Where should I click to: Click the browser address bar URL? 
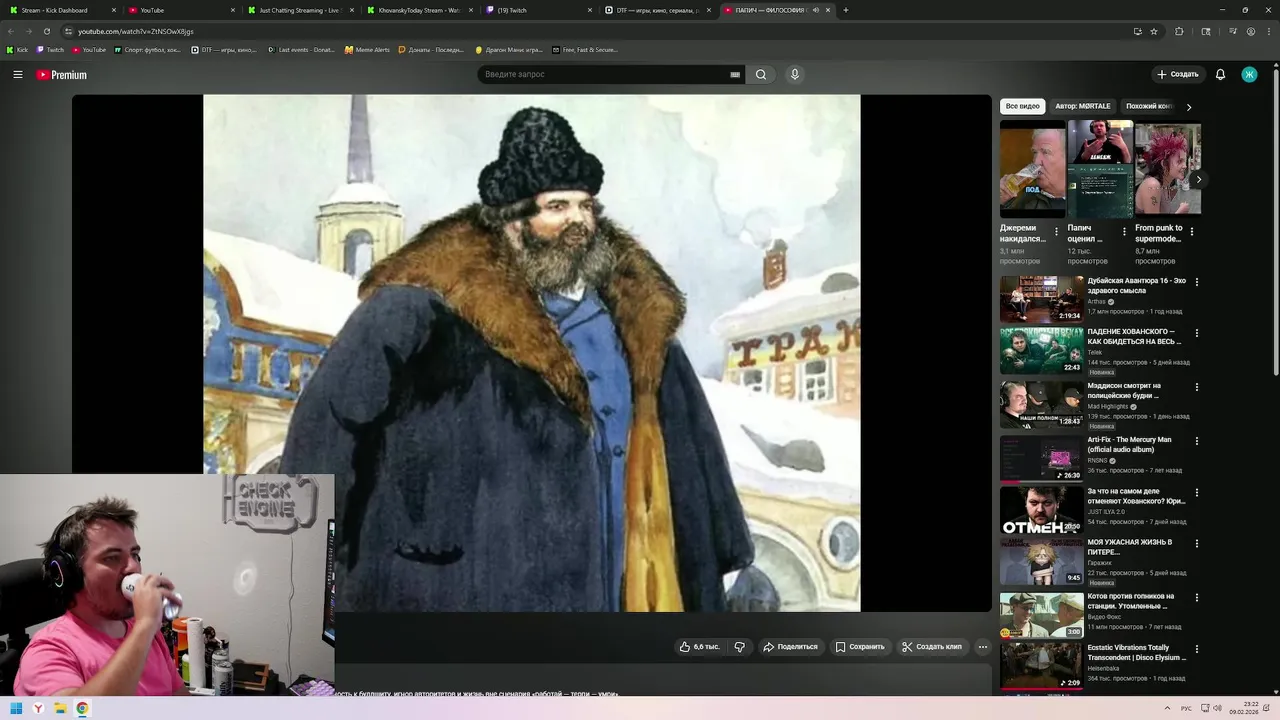136,31
